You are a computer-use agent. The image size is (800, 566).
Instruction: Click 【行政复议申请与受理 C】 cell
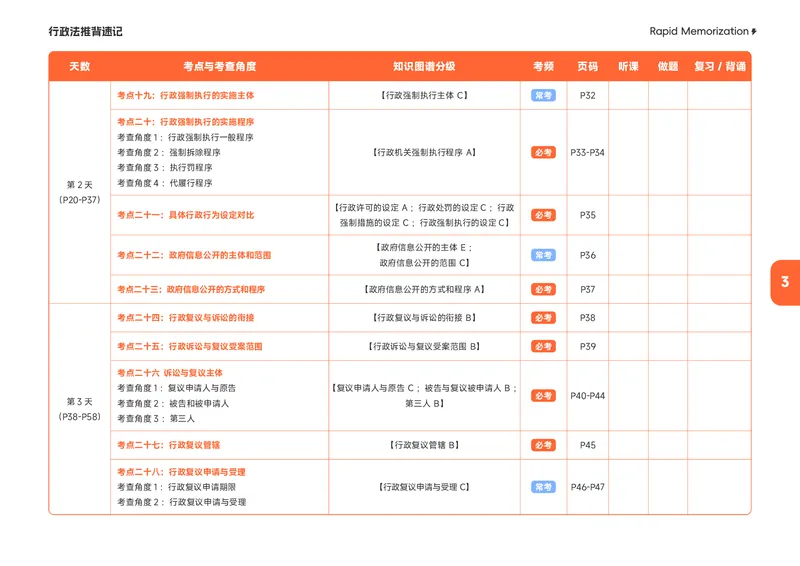pos(424,487)
